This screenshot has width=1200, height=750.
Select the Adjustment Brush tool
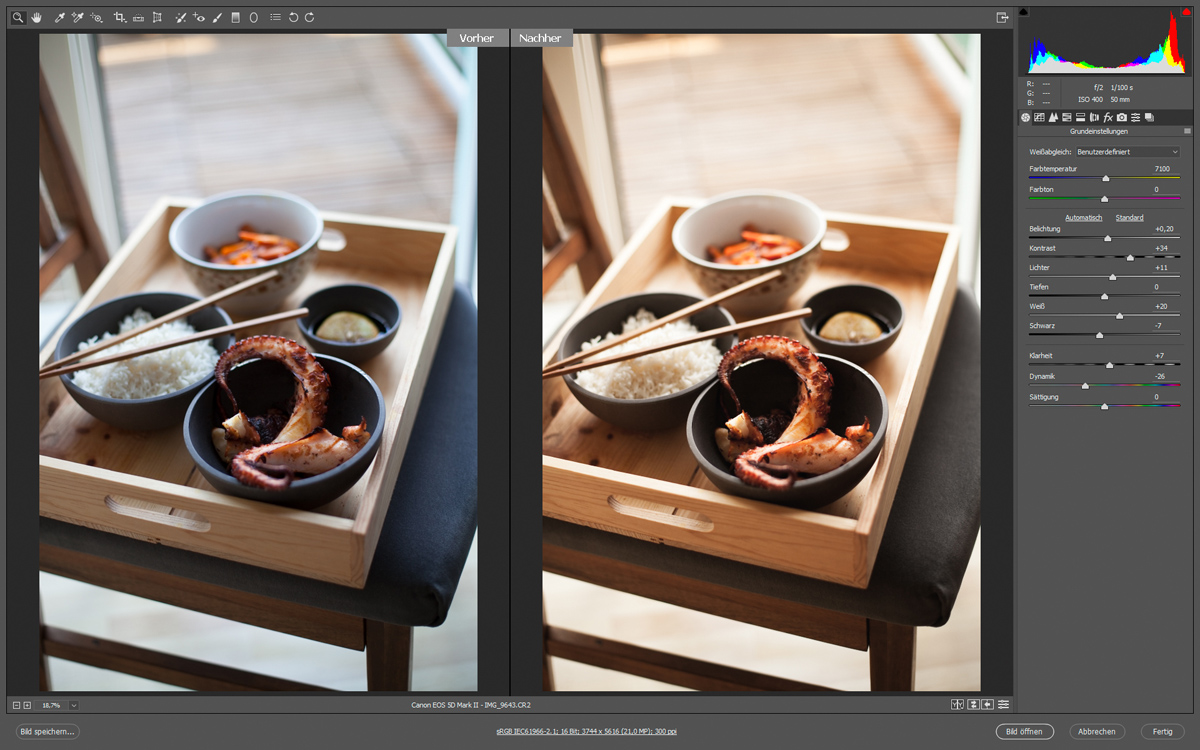pos(217,17)
